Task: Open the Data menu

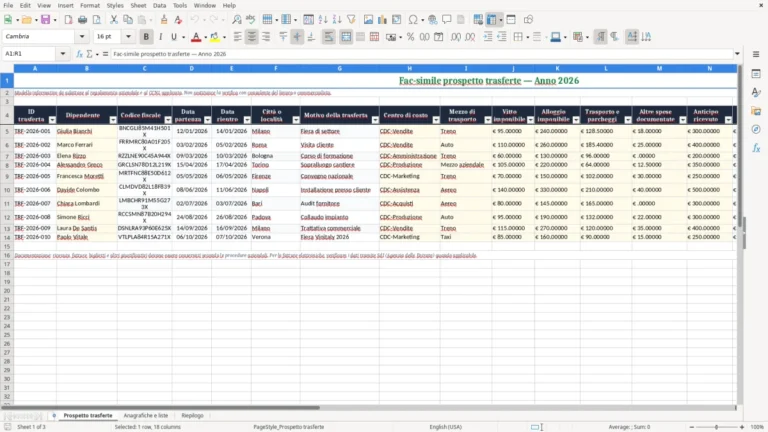Action: [x=159, y=5]
